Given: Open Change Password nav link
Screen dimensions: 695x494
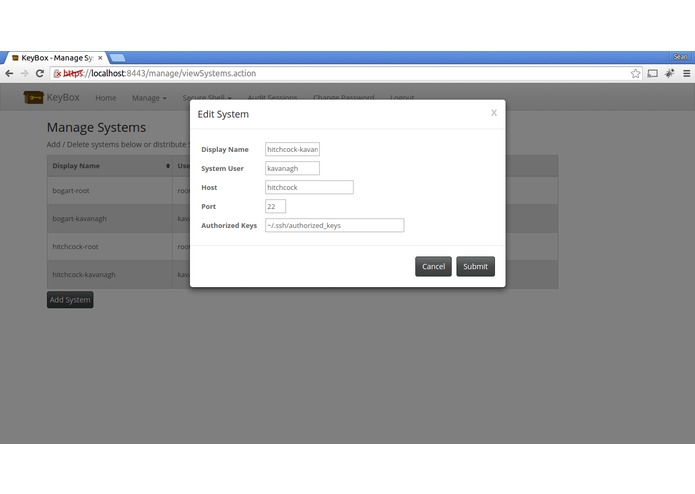Looking at the screenshot, I should coord(344,97).
